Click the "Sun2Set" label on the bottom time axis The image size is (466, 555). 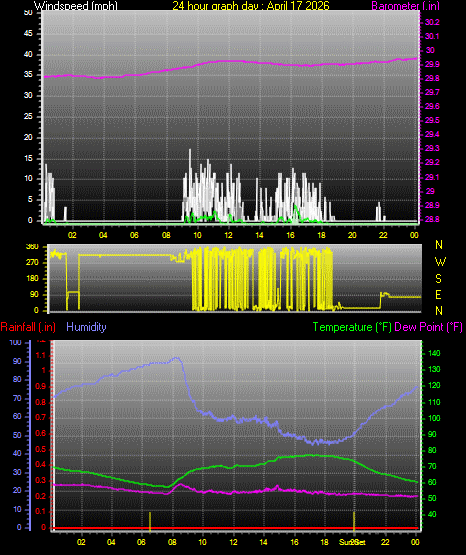[352, 542]
